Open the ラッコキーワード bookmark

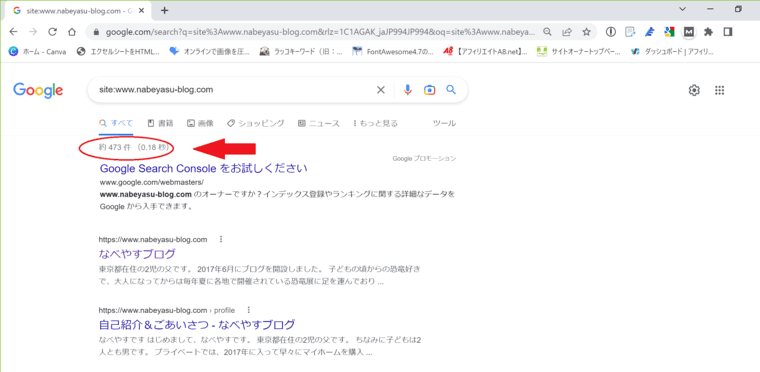301,51
